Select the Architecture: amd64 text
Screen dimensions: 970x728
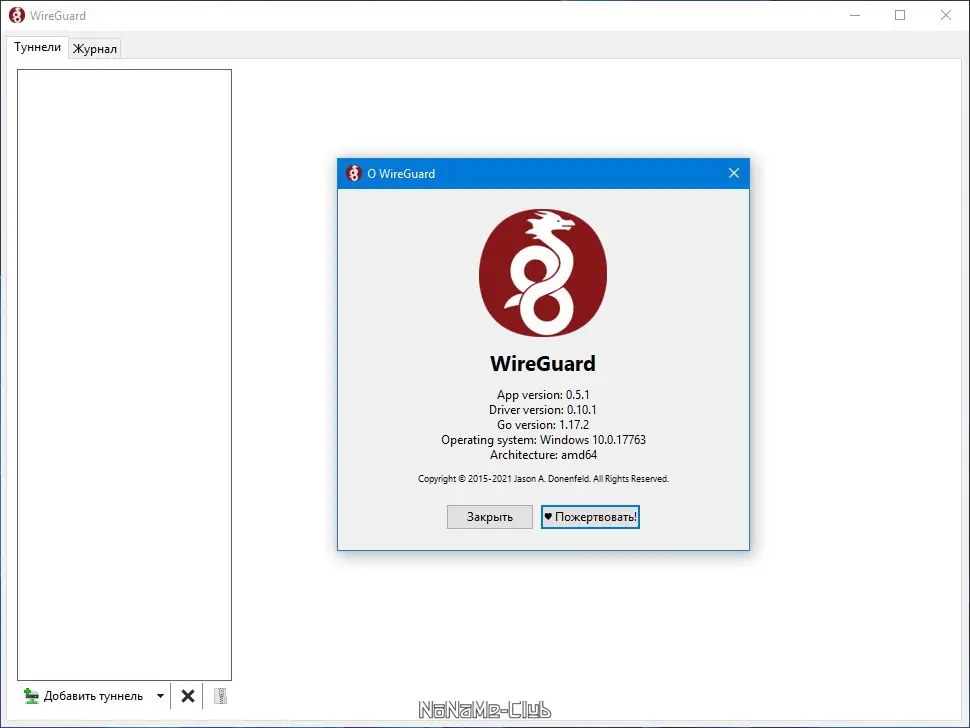point(543,455)
